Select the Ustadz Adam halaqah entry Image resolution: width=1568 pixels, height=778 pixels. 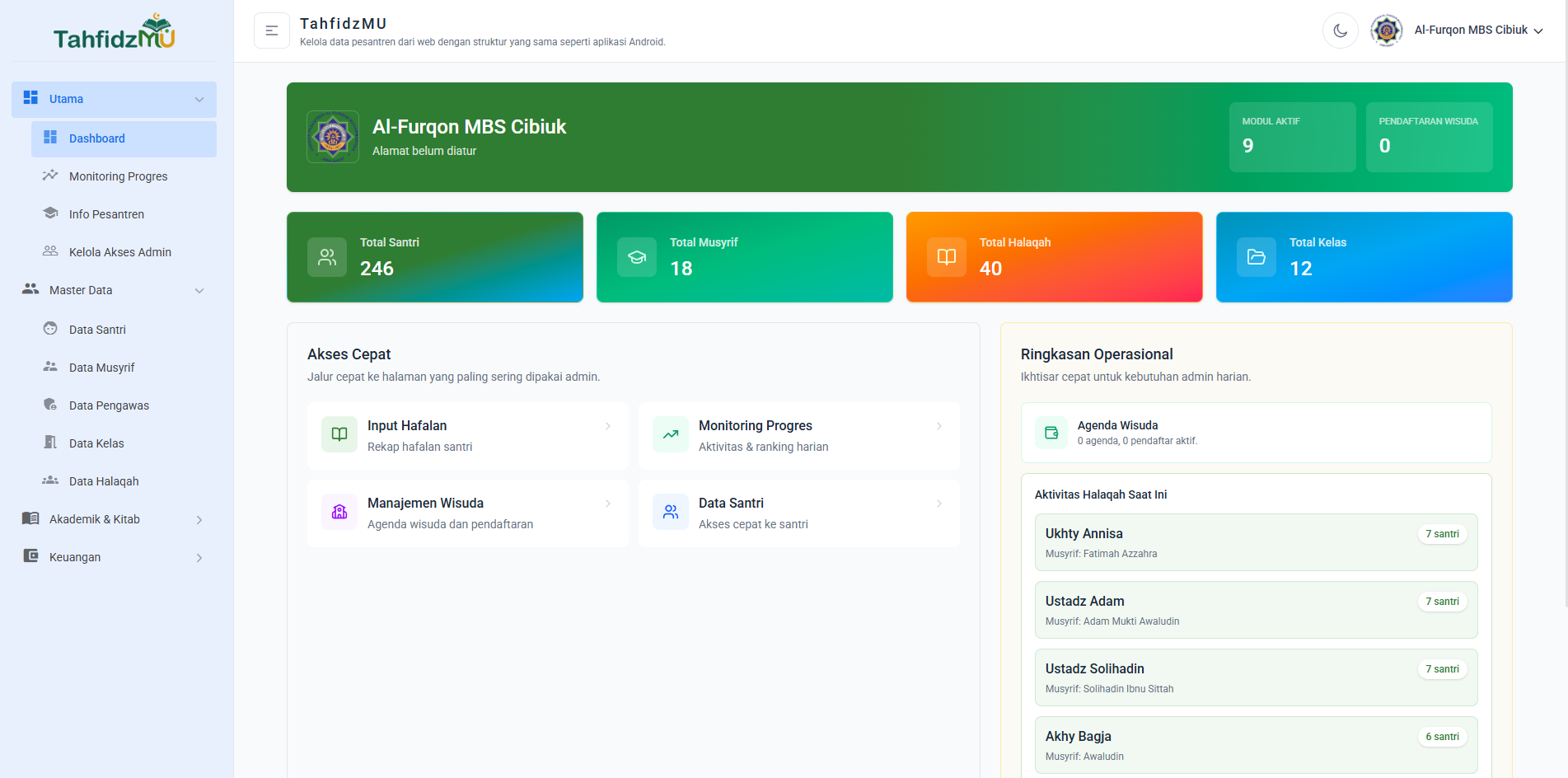(1257, 610)
